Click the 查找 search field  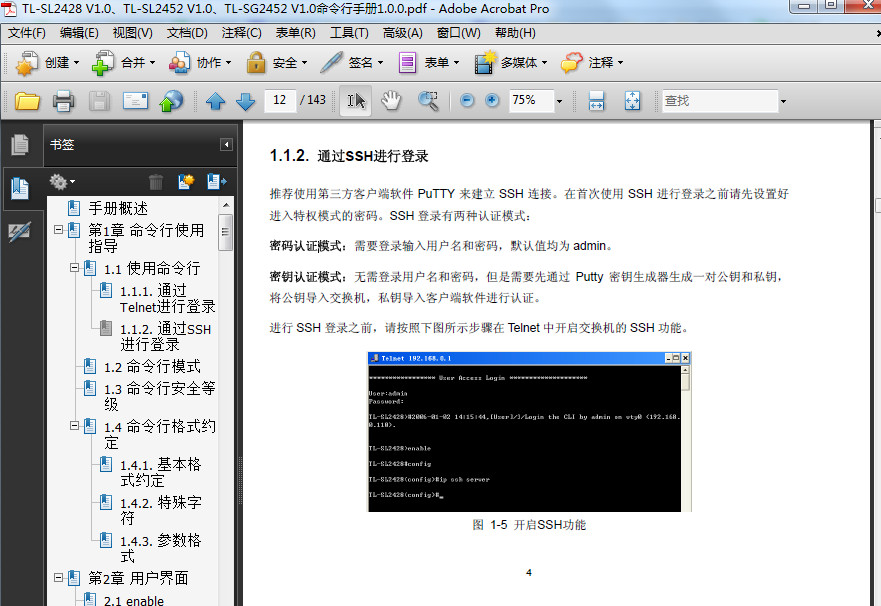pyautogui.click(x=720, y=101)
